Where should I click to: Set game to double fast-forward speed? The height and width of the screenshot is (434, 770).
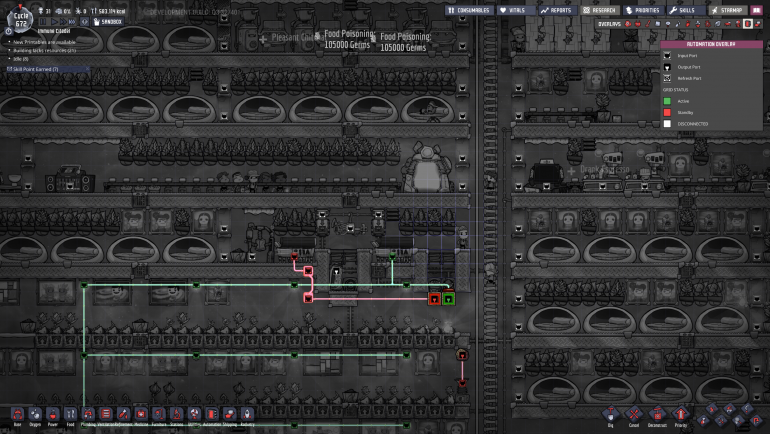[63, 22]
